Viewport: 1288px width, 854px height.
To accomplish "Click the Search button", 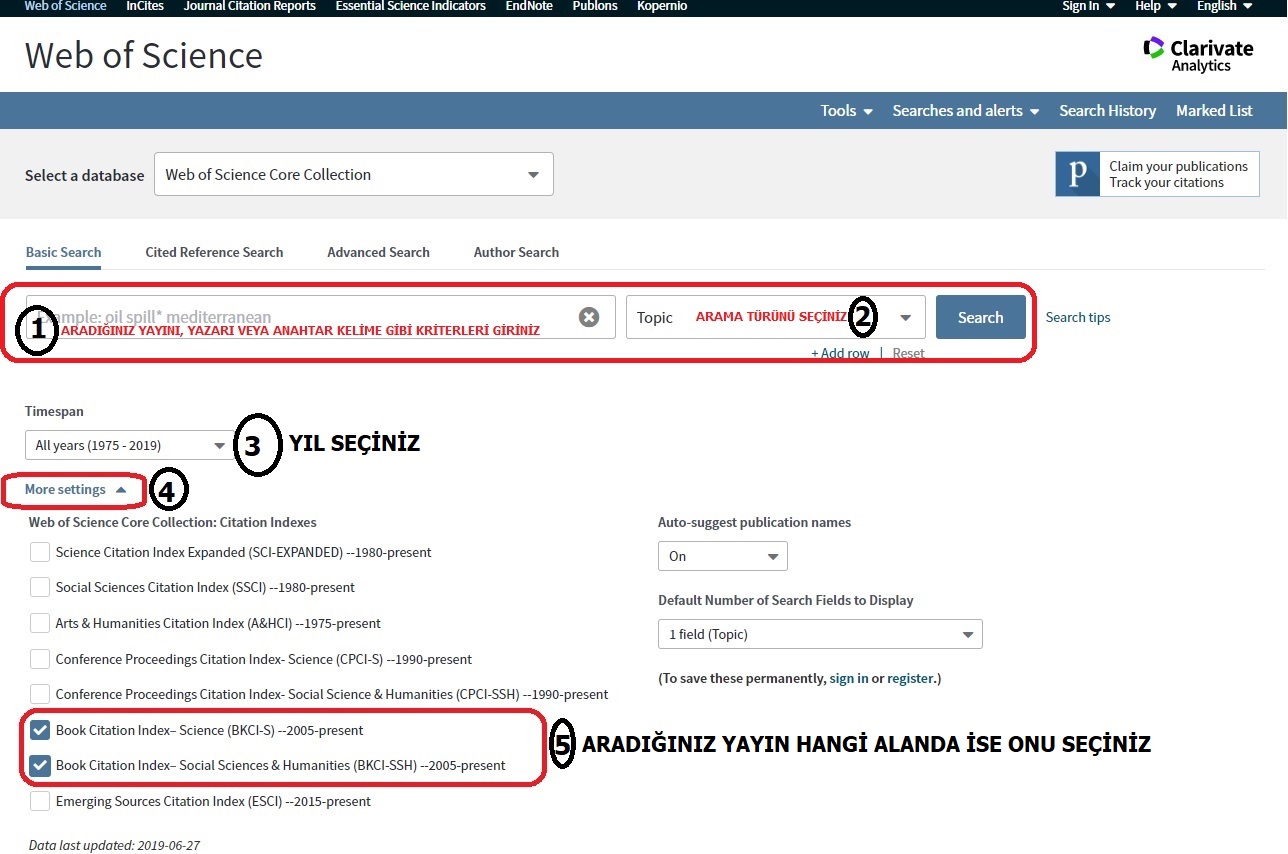I will 980,316.
